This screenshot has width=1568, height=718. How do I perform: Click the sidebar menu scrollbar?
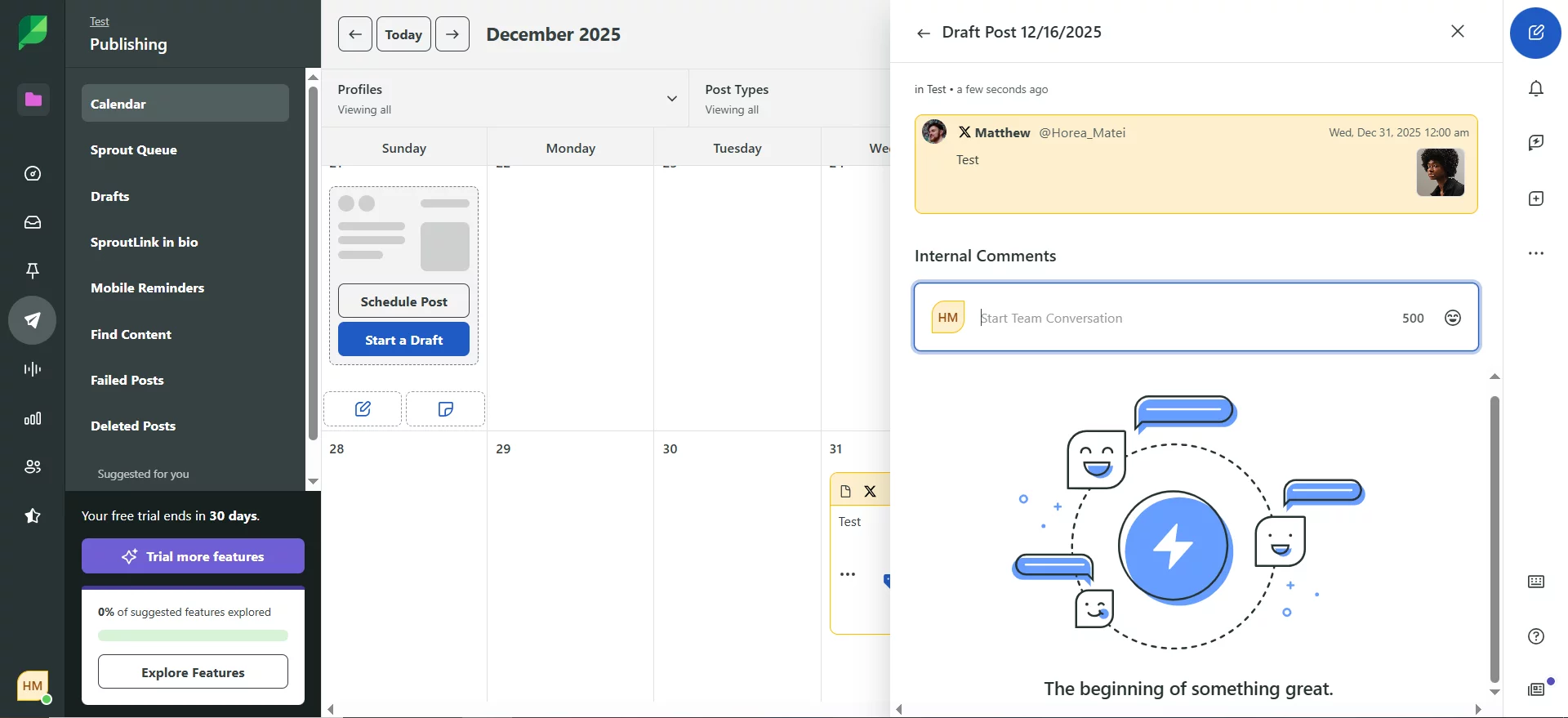313,263
